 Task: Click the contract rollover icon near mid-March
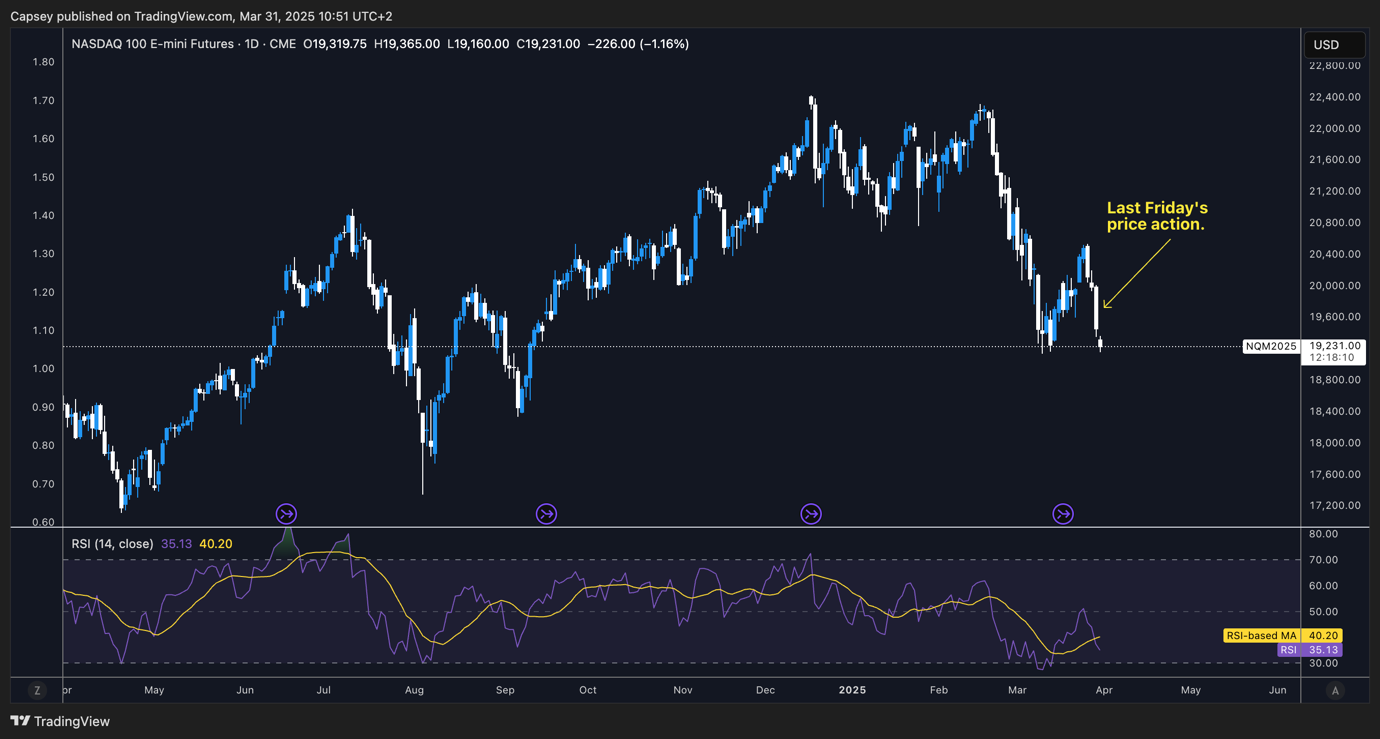[1063, 514]
